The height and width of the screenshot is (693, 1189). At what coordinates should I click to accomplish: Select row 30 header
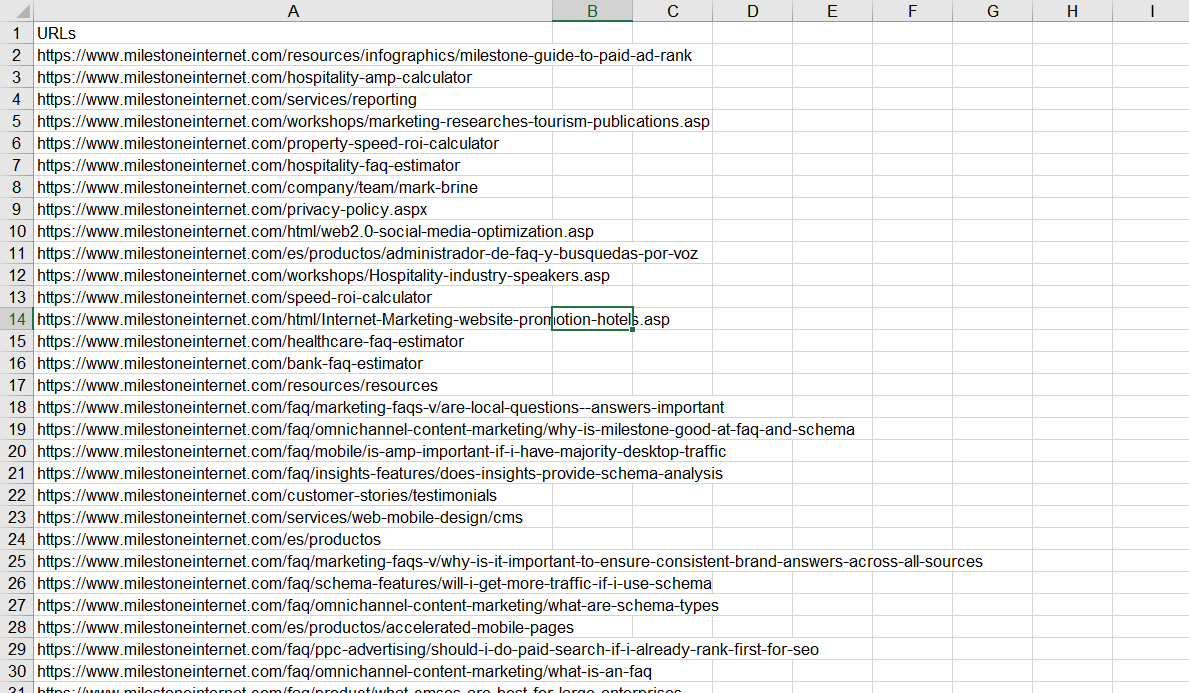[x=17, y=671]
